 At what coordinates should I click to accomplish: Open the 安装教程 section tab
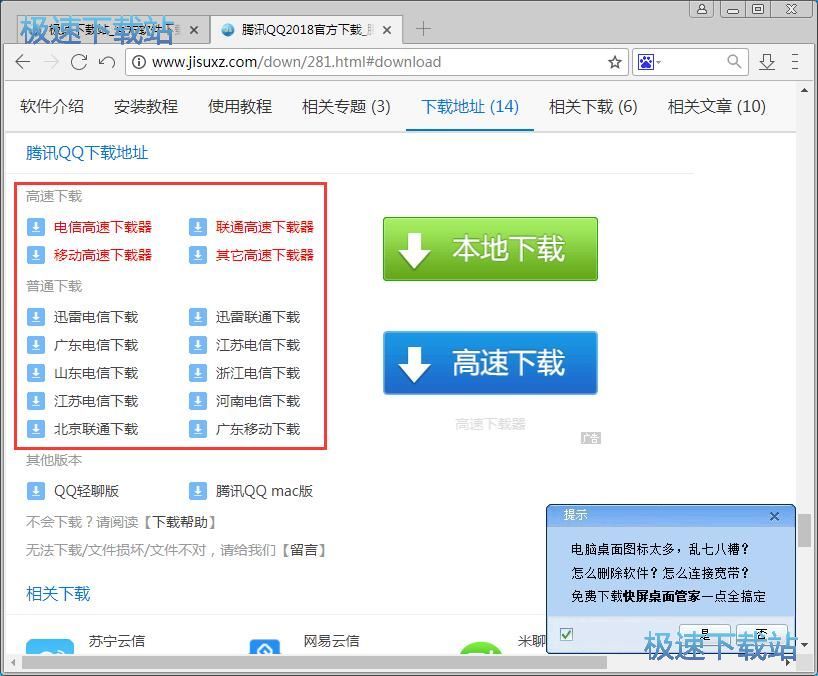pyautogui.click(x=146, y=106)
